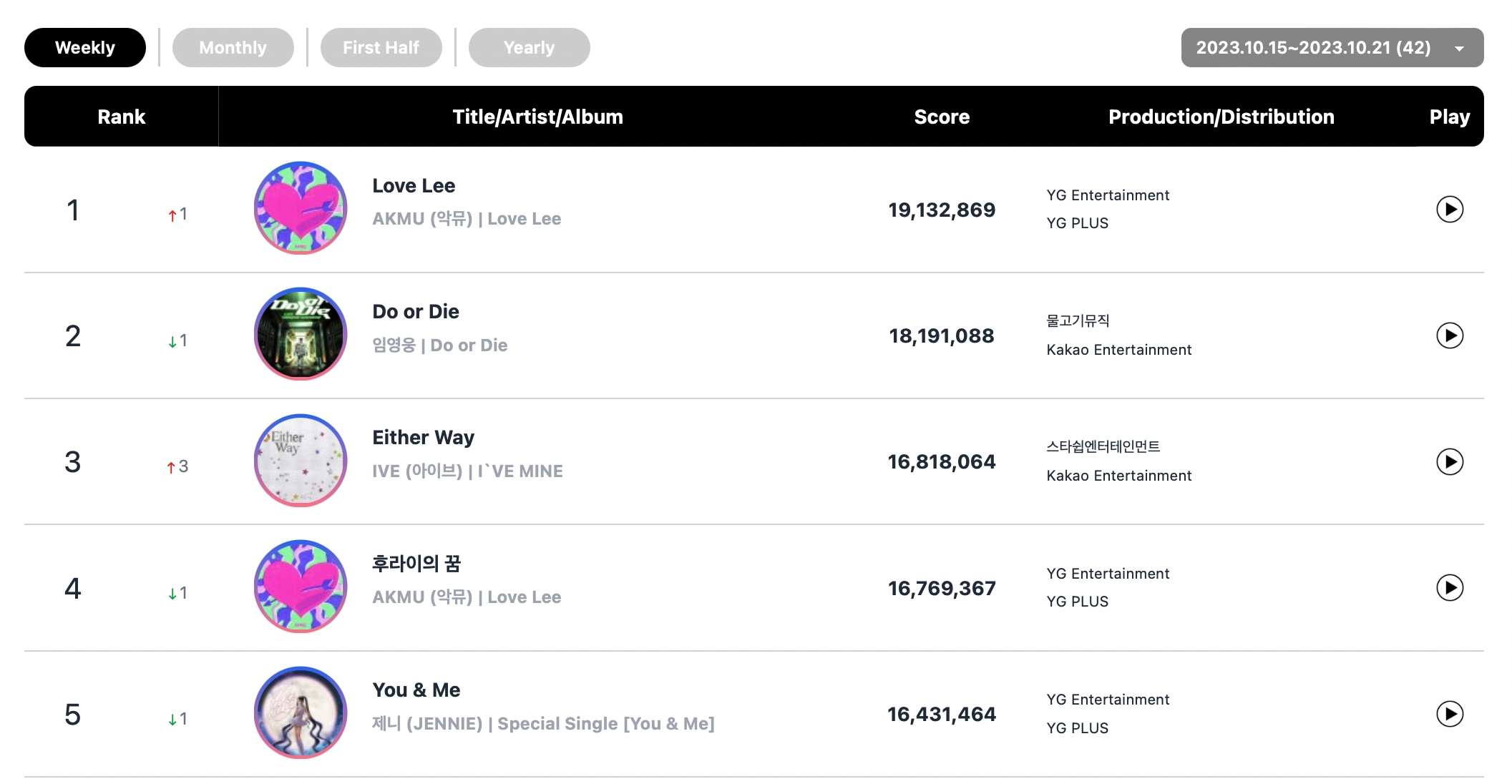Switch to the Monthly chart tab
The image size is (1512, 784).
(x=233, y=48)
